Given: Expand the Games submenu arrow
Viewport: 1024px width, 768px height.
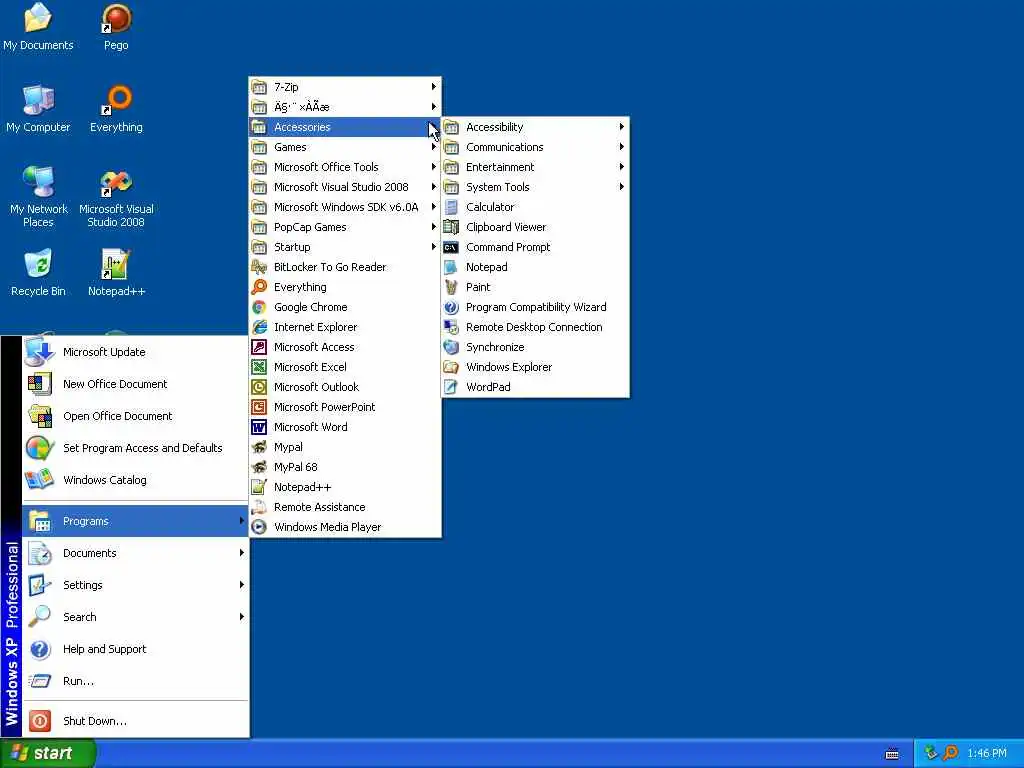Looking at the screenshot, I should 434,147.
